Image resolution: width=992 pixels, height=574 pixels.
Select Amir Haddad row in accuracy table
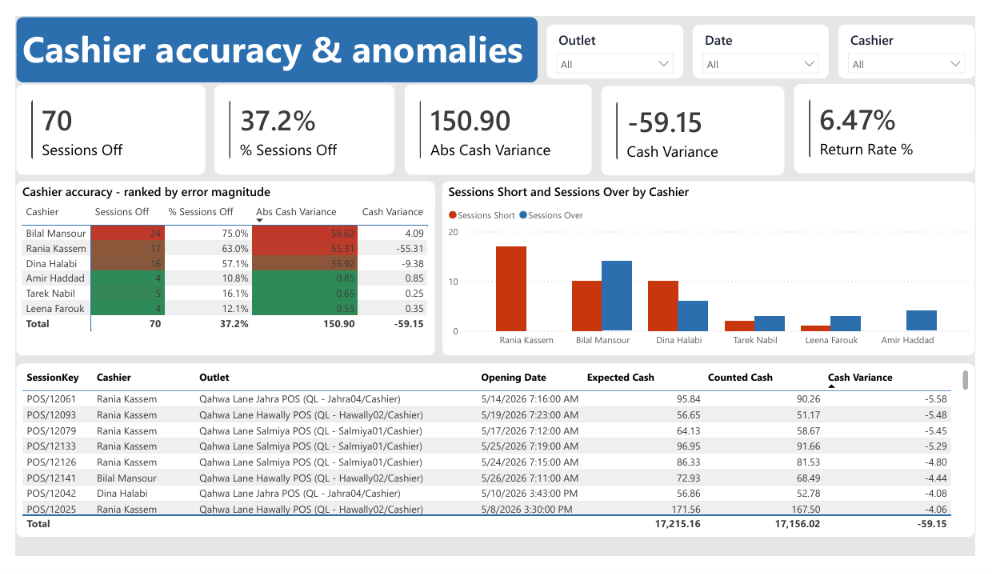click(x=225, y=278)
